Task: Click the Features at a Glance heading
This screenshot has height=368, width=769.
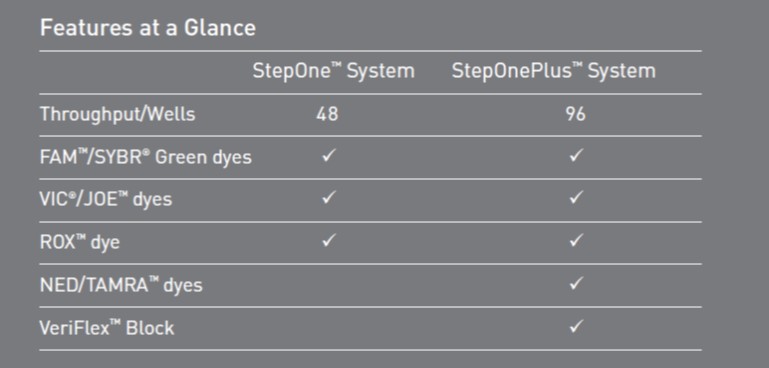Action: (148, 27)
